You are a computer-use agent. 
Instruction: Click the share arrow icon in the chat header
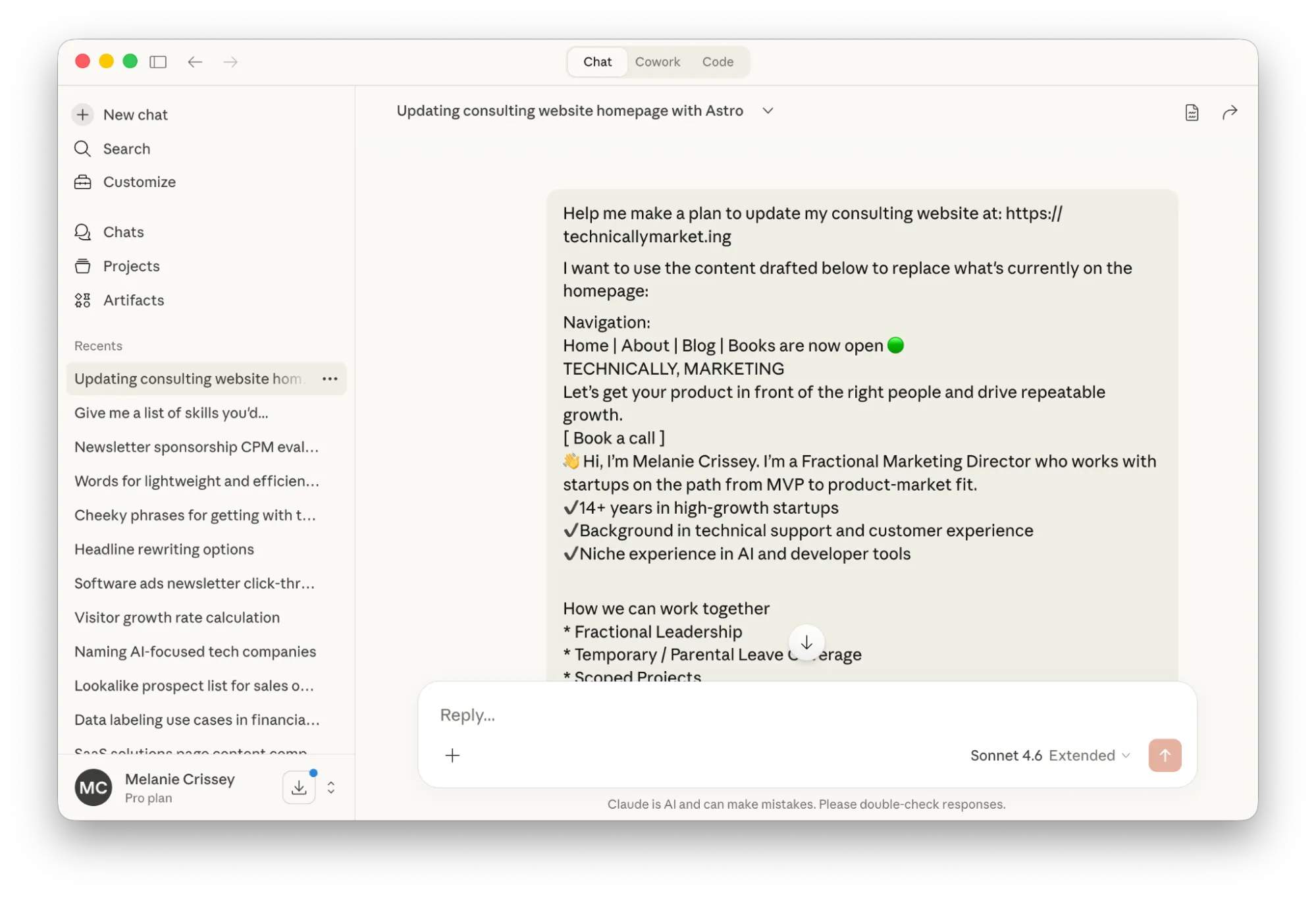click(1229, 113)
